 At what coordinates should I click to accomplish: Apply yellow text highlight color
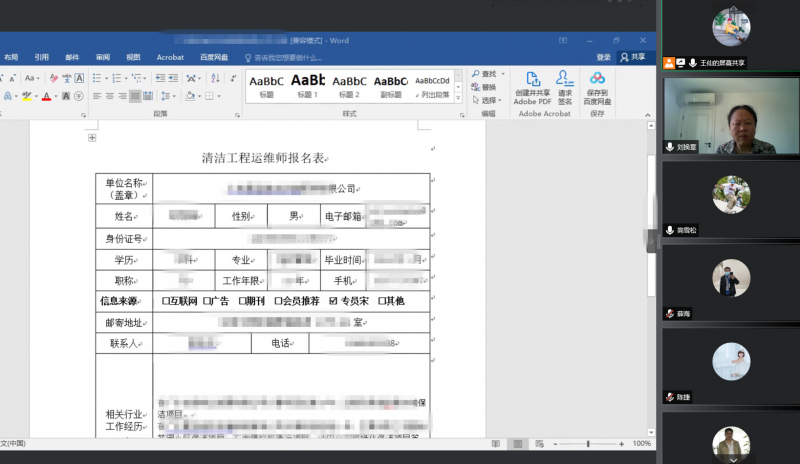click(27, 96)
